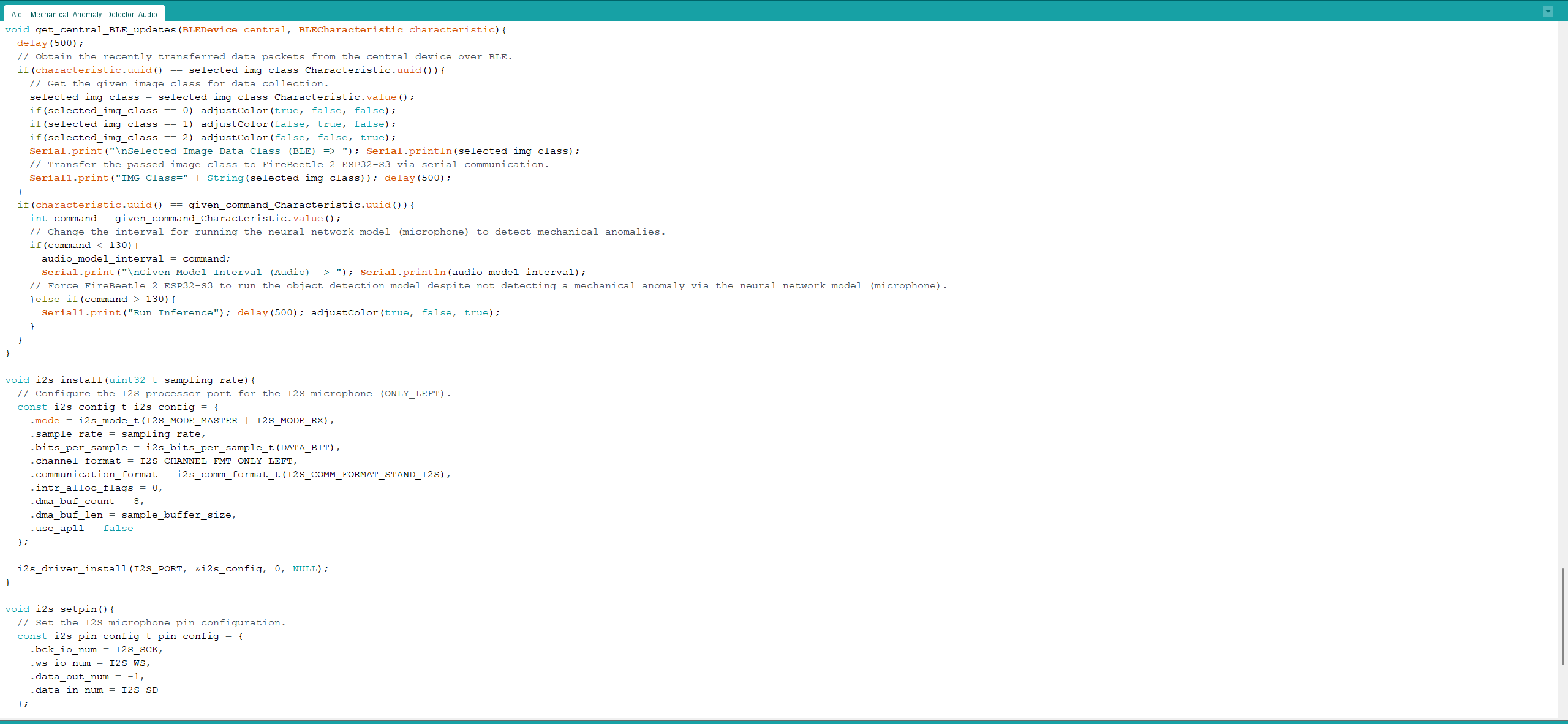This screenshot has height=724, width=1568.
Task: Click 'if(command < 130){' line
Action: (85, 245)
